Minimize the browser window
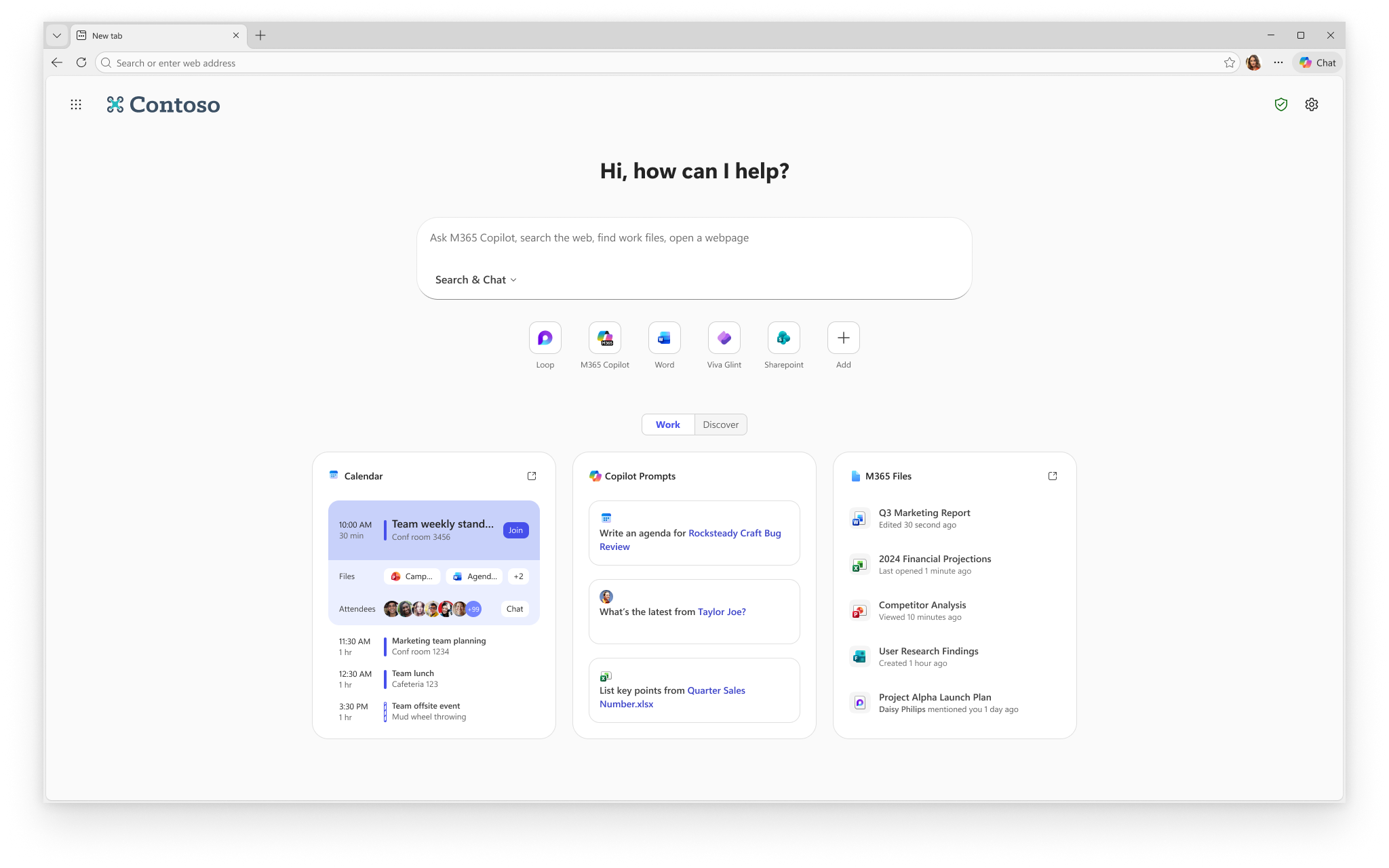The width and height of the screenshot is (1389, 868). click(1271, 35)
